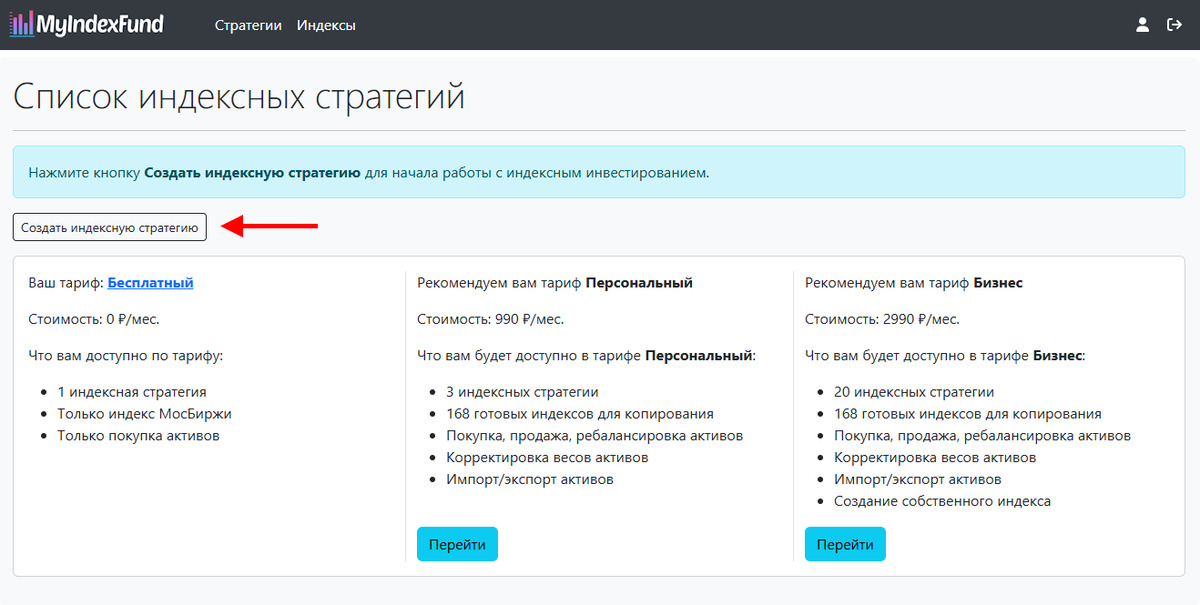Click the Создание собственного индекса list item
1200x605 pixels.
pyautogui.click(x=942, y=501)
